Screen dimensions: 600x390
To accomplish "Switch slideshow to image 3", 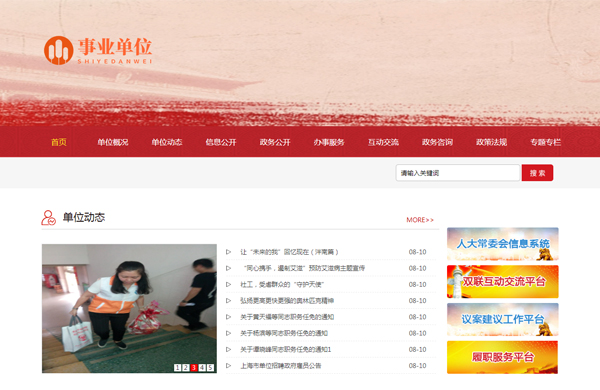I will [194, 367].
